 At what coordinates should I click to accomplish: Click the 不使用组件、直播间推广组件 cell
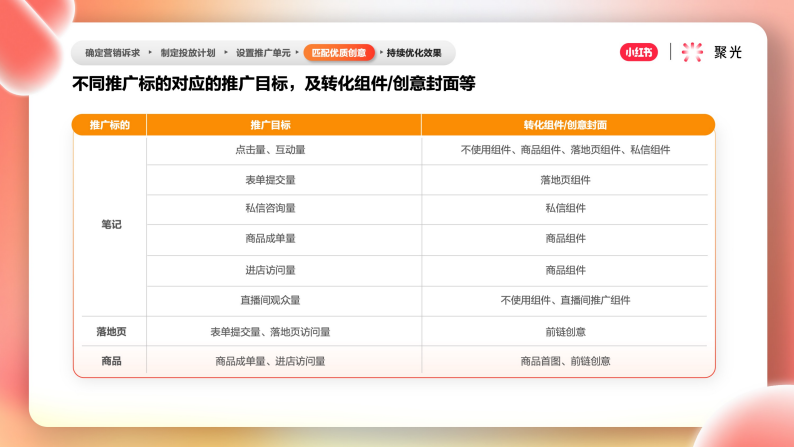click(x=565, y=300)
